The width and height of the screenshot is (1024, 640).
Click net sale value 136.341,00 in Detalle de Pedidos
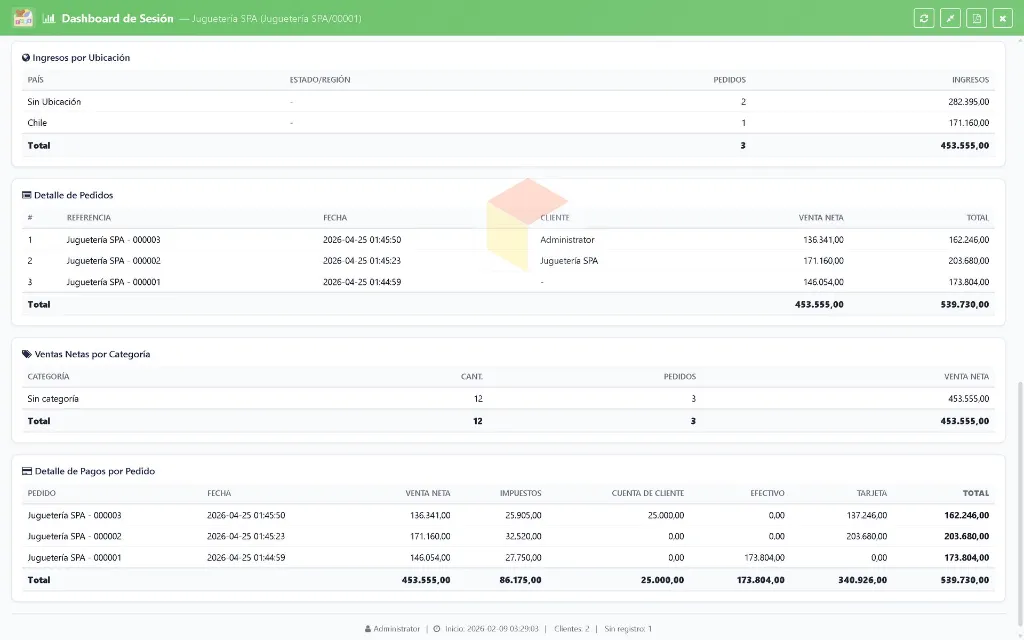coord(823,240)
